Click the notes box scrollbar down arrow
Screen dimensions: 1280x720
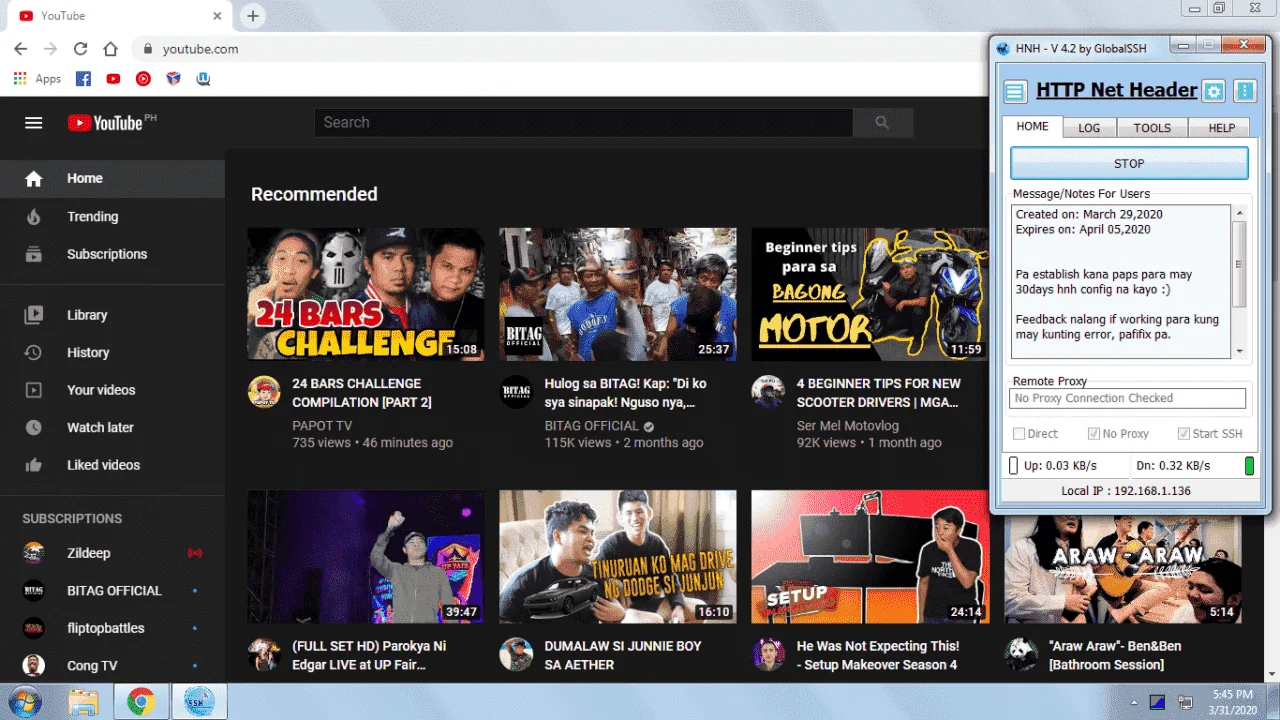pyautogui.click(x=1240, y=351)
